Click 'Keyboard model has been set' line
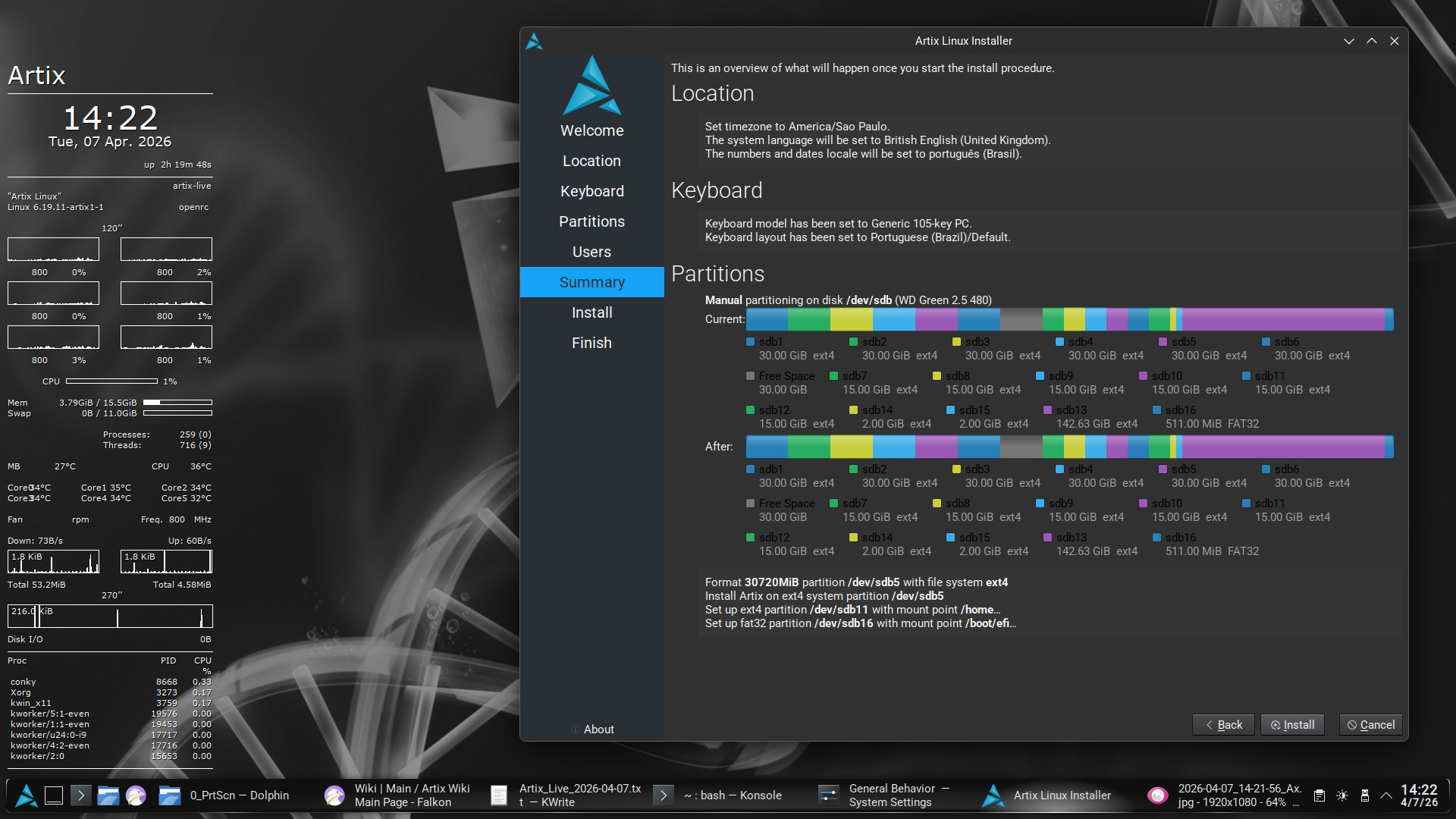The image size is (1456, 819). tap(839, 224)
